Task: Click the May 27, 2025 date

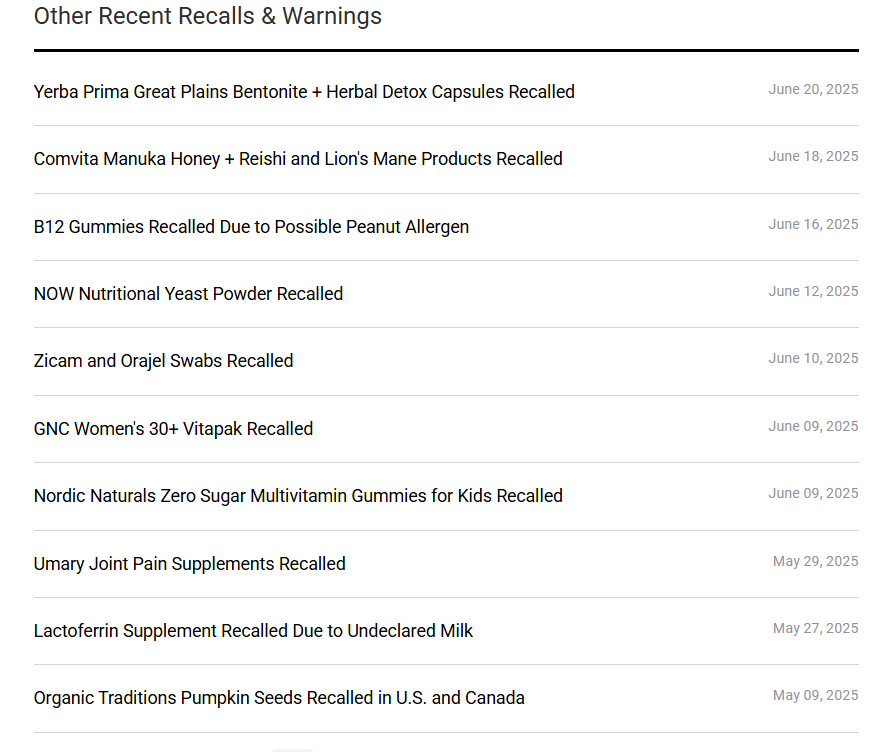Action: [x=815, y=628]
